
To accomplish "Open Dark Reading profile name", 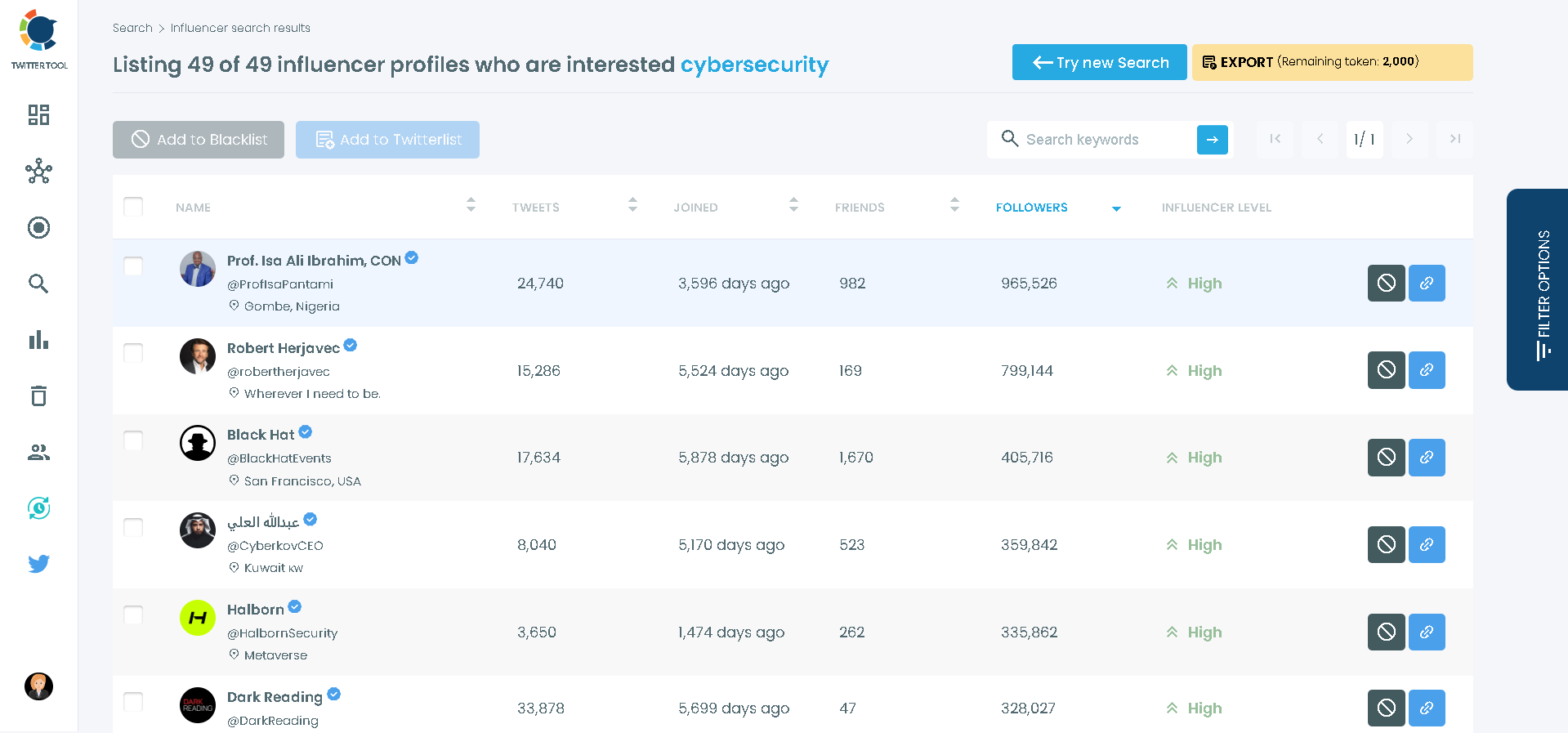I will click(275, 697).
